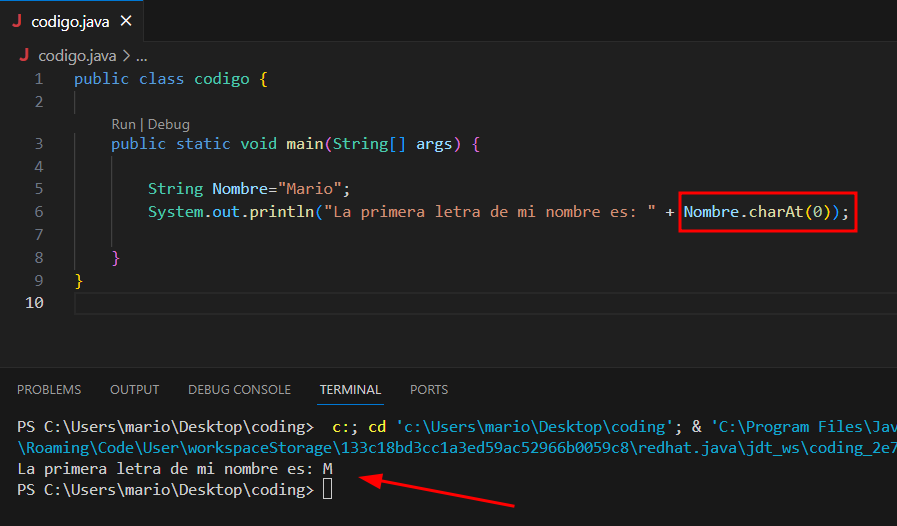Open the PORTS panel tab
Image resolution: width=897 pixels, height=526 pixels.
429,390
